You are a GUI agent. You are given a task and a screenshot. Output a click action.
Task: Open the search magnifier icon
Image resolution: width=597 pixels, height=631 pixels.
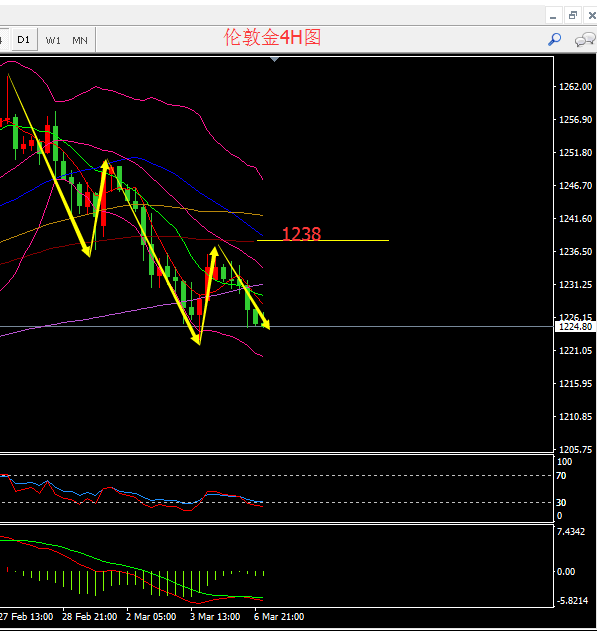pyautogui.click(x=555, y=39)
